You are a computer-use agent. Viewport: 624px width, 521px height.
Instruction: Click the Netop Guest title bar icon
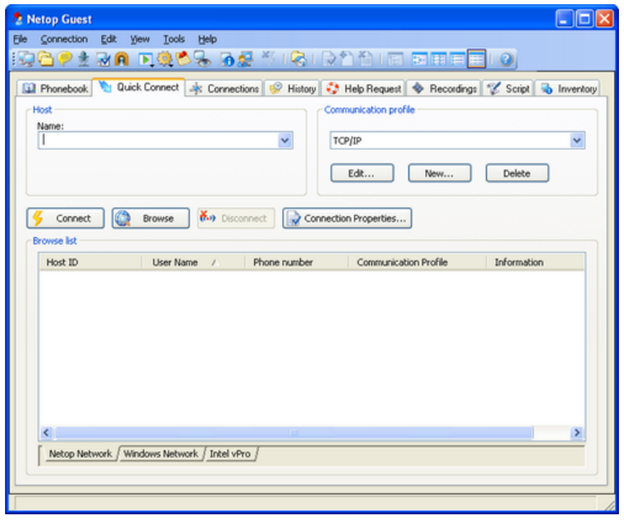(x=18, y=19)
